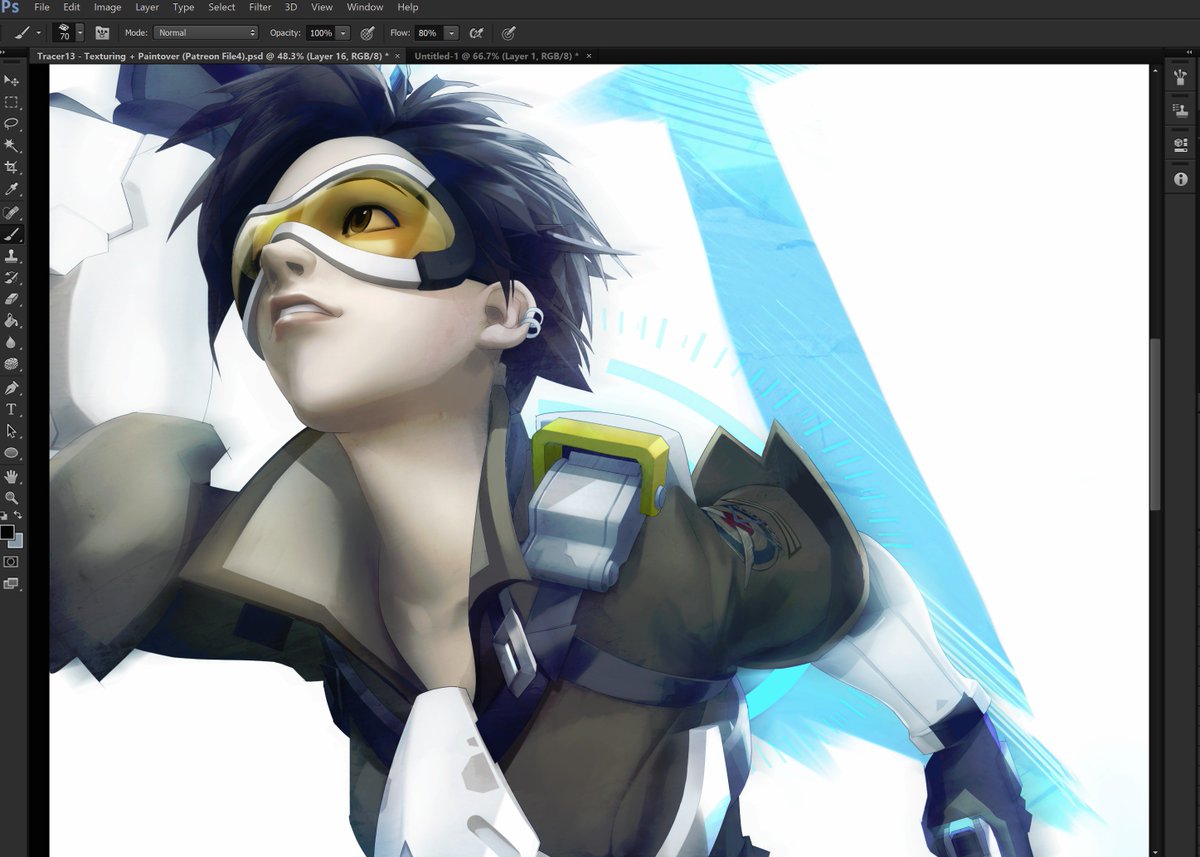Select the Move tool
Screen dimensions: 1200x857
(x=12, y=80)
